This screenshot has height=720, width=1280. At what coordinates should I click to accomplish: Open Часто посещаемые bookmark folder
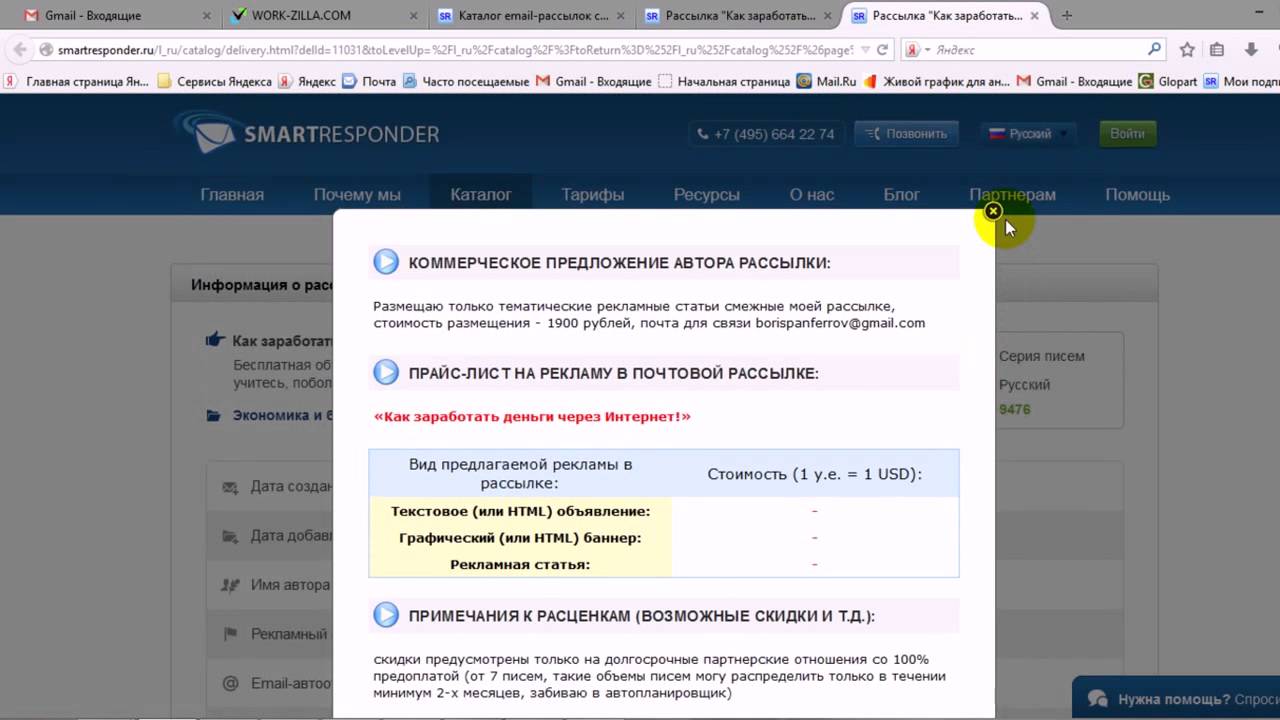click(466, 82)
